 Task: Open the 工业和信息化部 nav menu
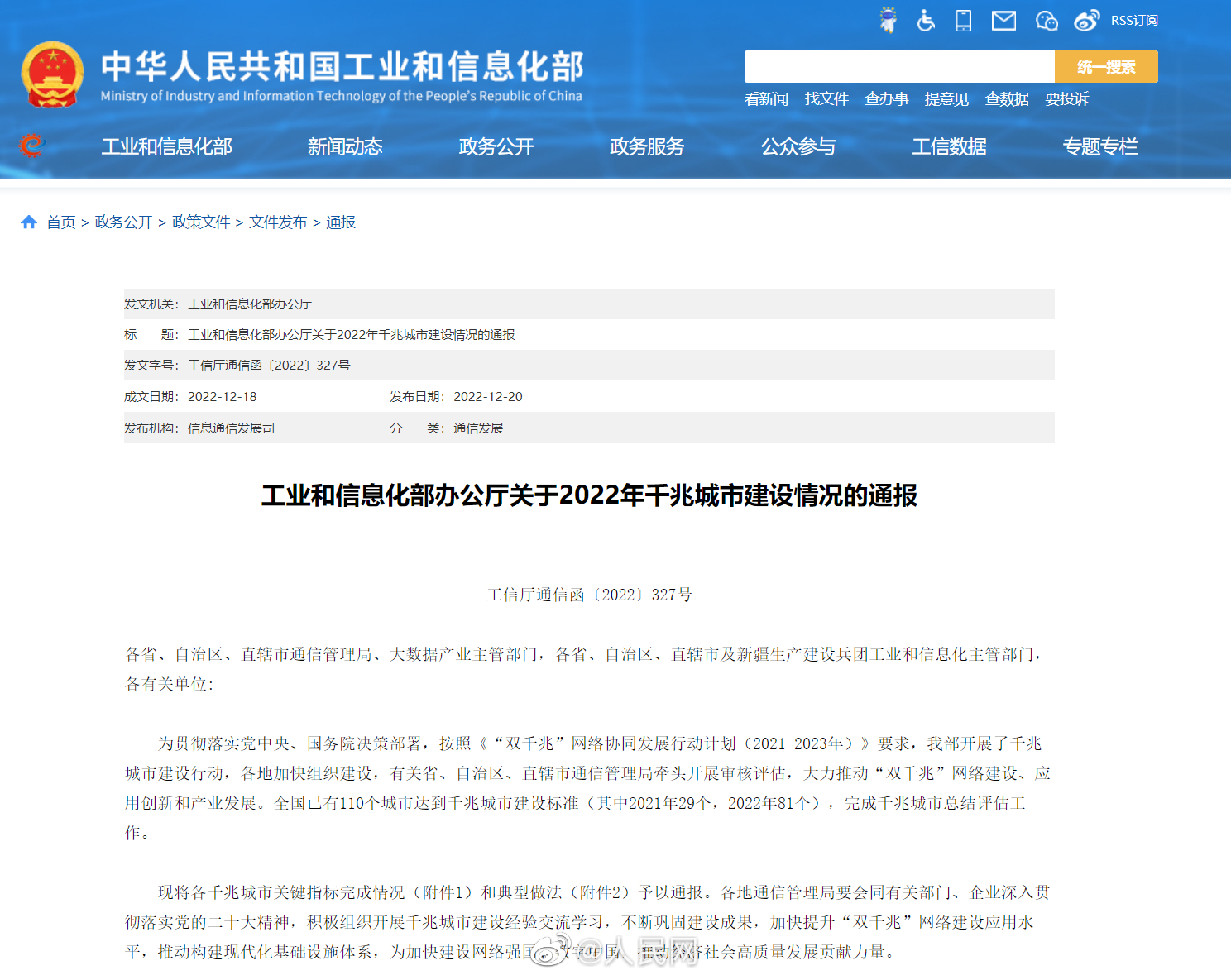tap(167, 146)
